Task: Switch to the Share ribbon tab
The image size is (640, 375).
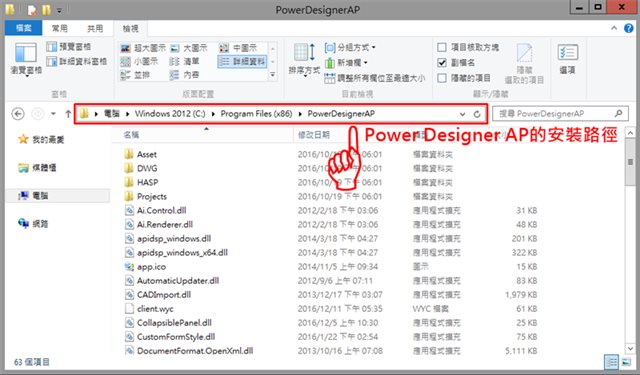Action: [x=95, y=28]
